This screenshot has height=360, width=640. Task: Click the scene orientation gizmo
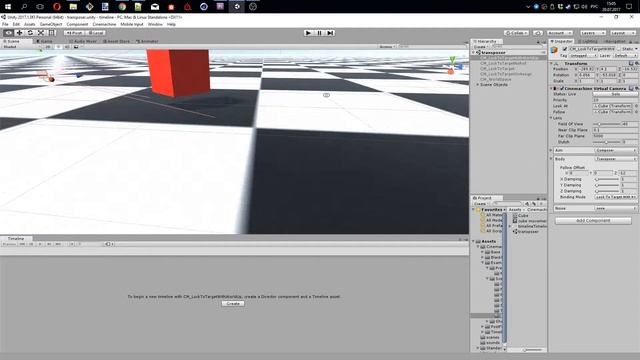[452, 66]
